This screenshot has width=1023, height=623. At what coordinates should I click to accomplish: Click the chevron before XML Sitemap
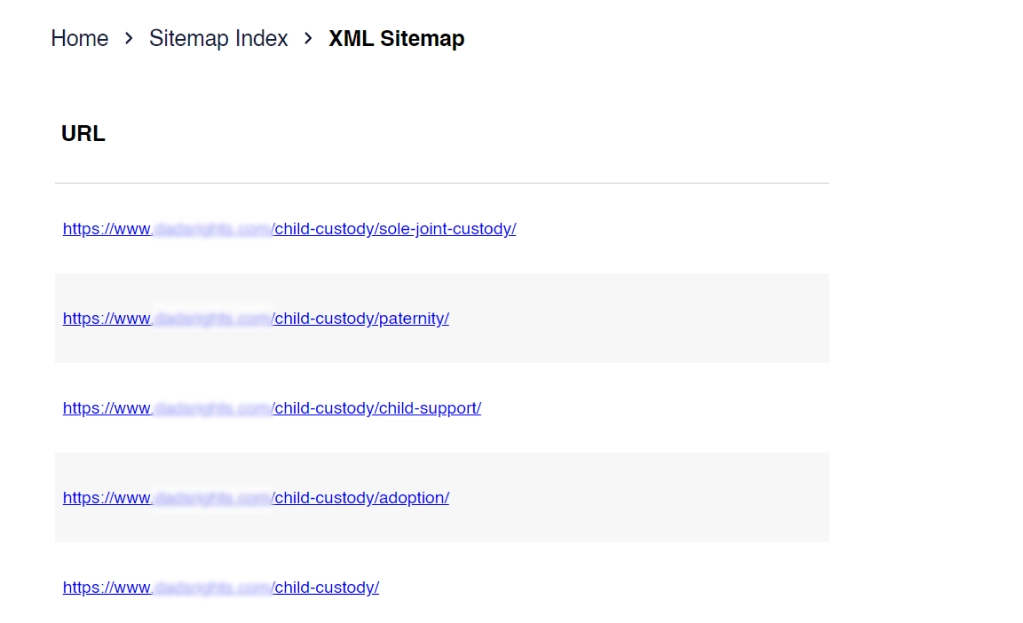coord(308,39)
